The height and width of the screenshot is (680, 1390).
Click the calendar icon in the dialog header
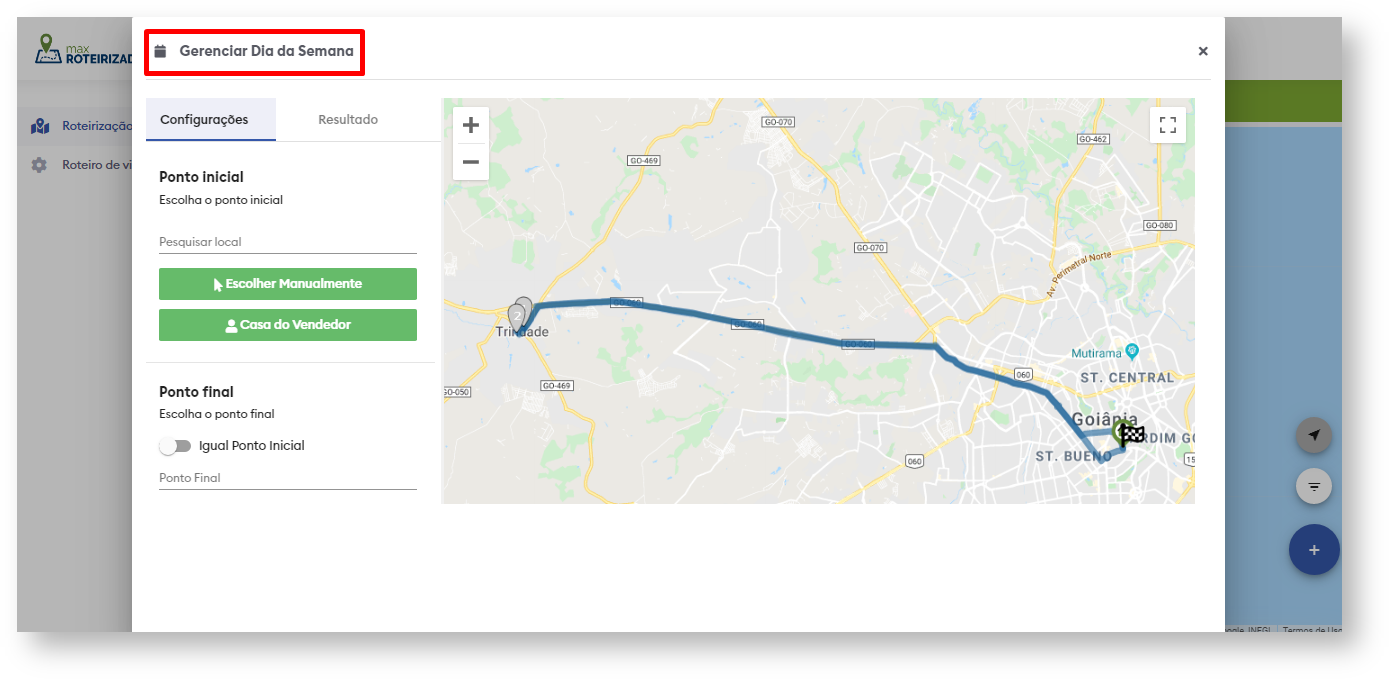pyautogui.click(x=160, y=51)
